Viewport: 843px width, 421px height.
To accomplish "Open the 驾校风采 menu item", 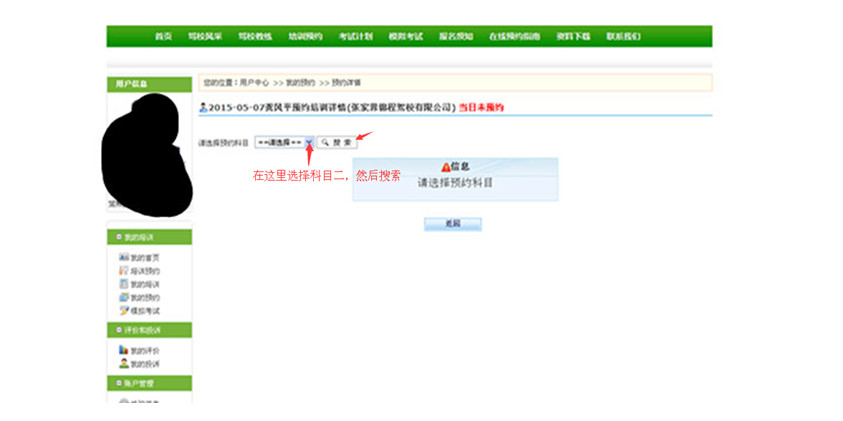I will coord(205,36).
